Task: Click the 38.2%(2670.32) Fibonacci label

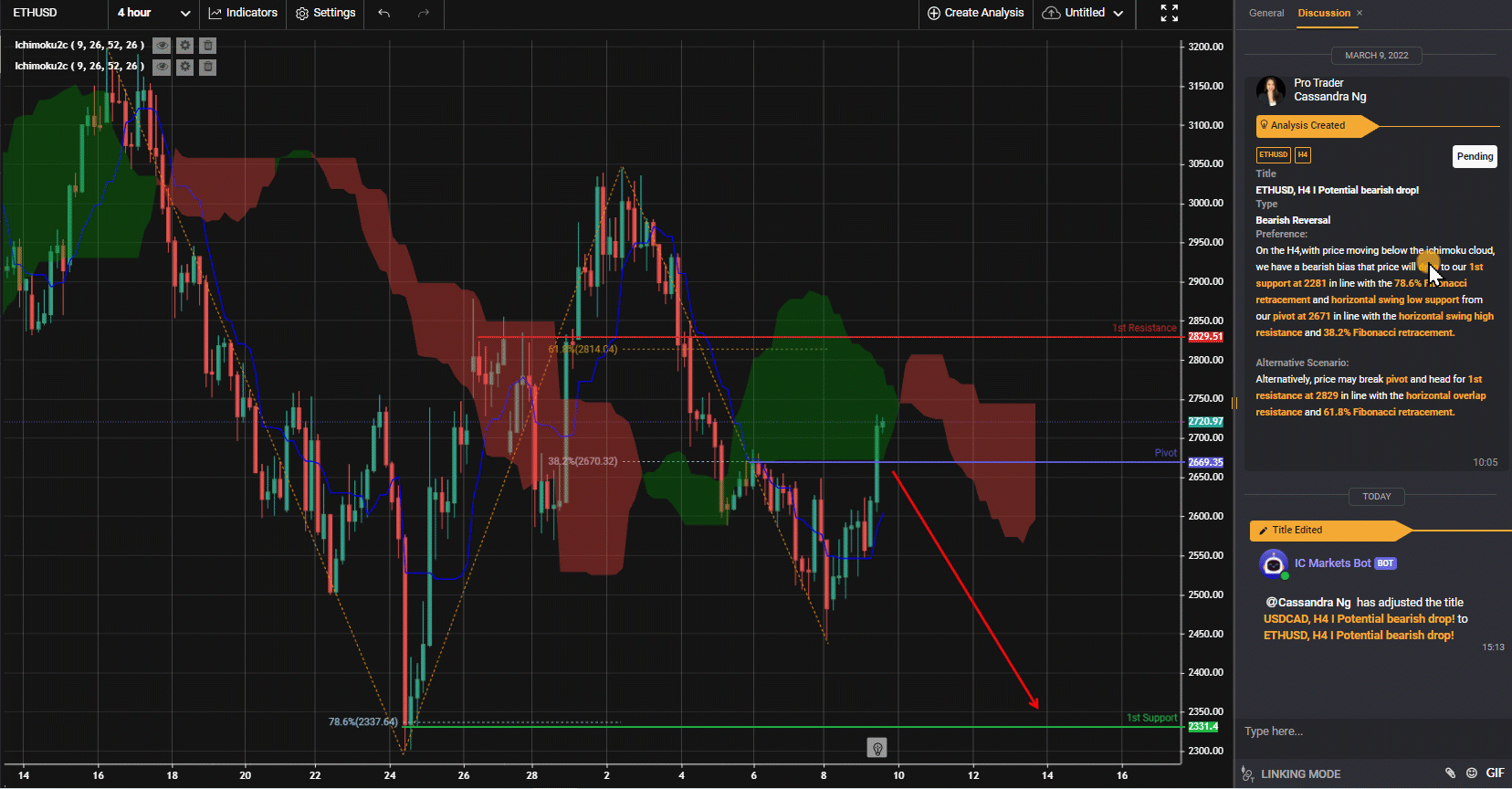Action: pos(583,461)
